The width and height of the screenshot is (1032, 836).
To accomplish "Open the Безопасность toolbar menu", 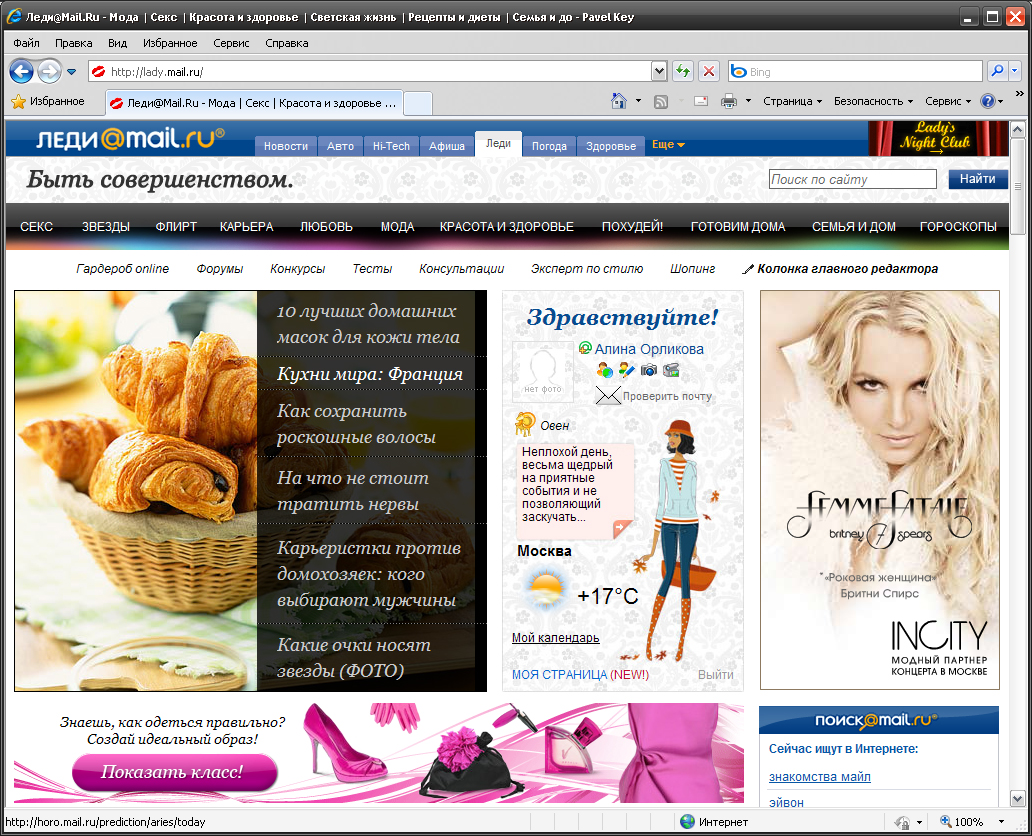I will point(873,101).
